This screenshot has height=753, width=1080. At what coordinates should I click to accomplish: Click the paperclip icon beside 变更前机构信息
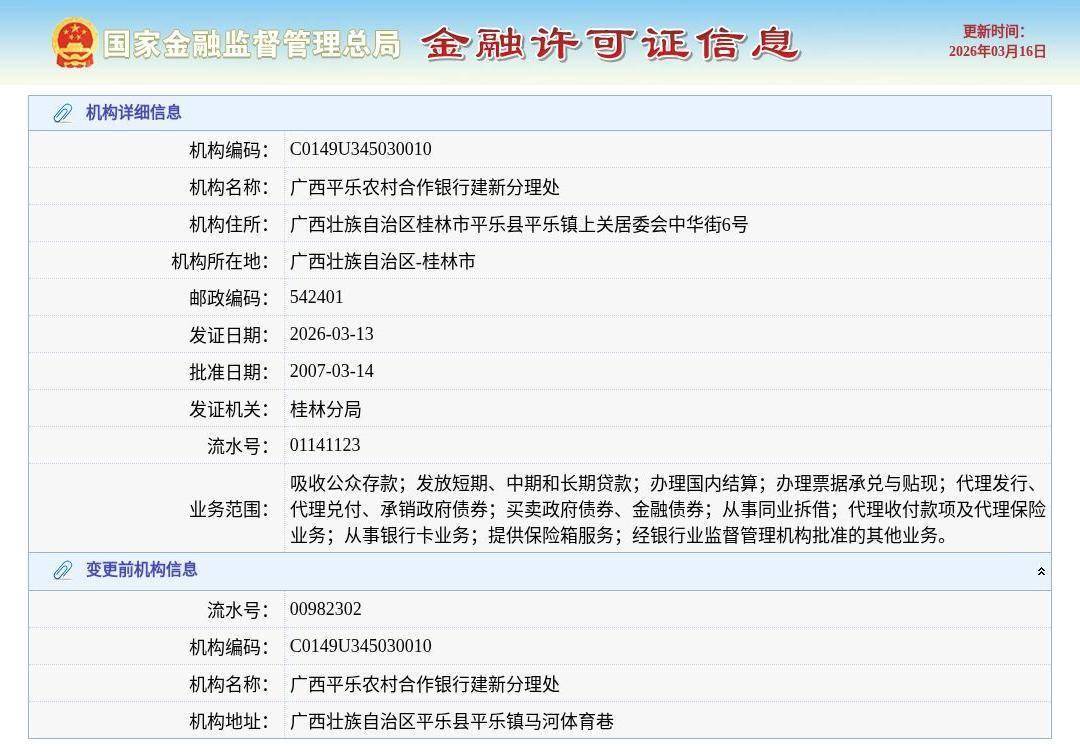63,571
